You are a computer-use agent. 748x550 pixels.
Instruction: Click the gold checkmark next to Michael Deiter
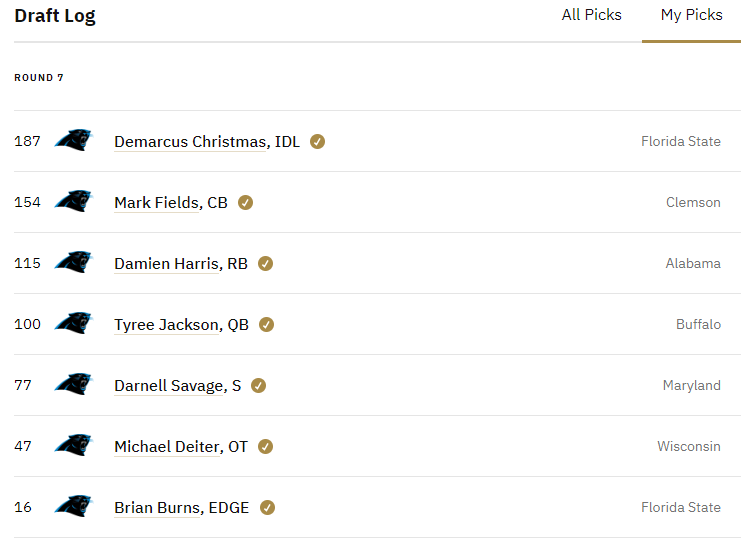[x=265, y=446]
